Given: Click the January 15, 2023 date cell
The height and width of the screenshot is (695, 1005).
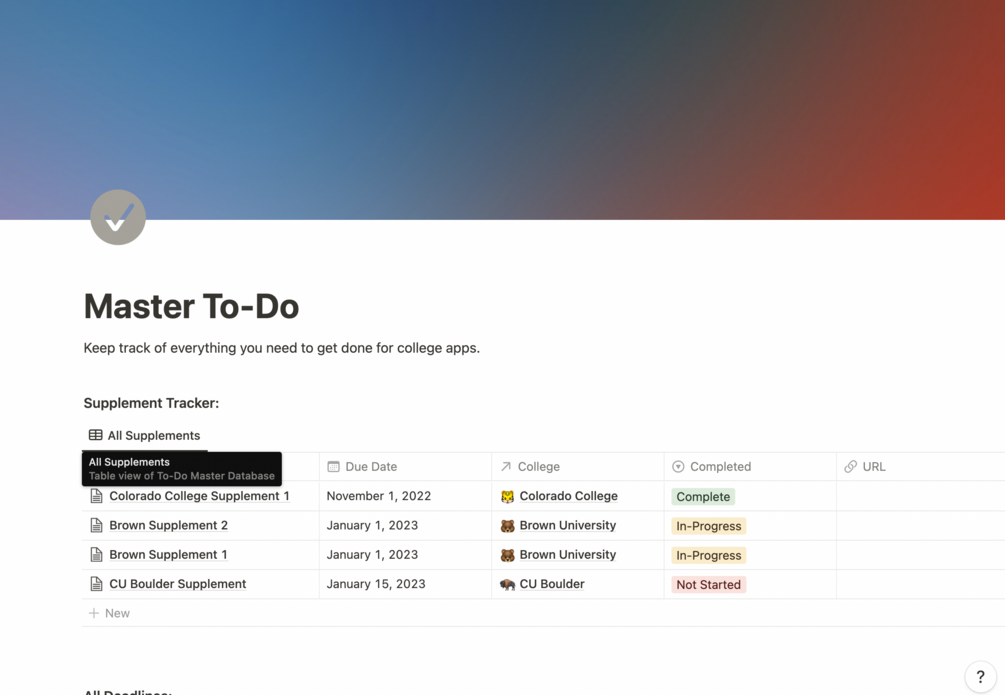Looking at the screenshot, I should point(405,584).
